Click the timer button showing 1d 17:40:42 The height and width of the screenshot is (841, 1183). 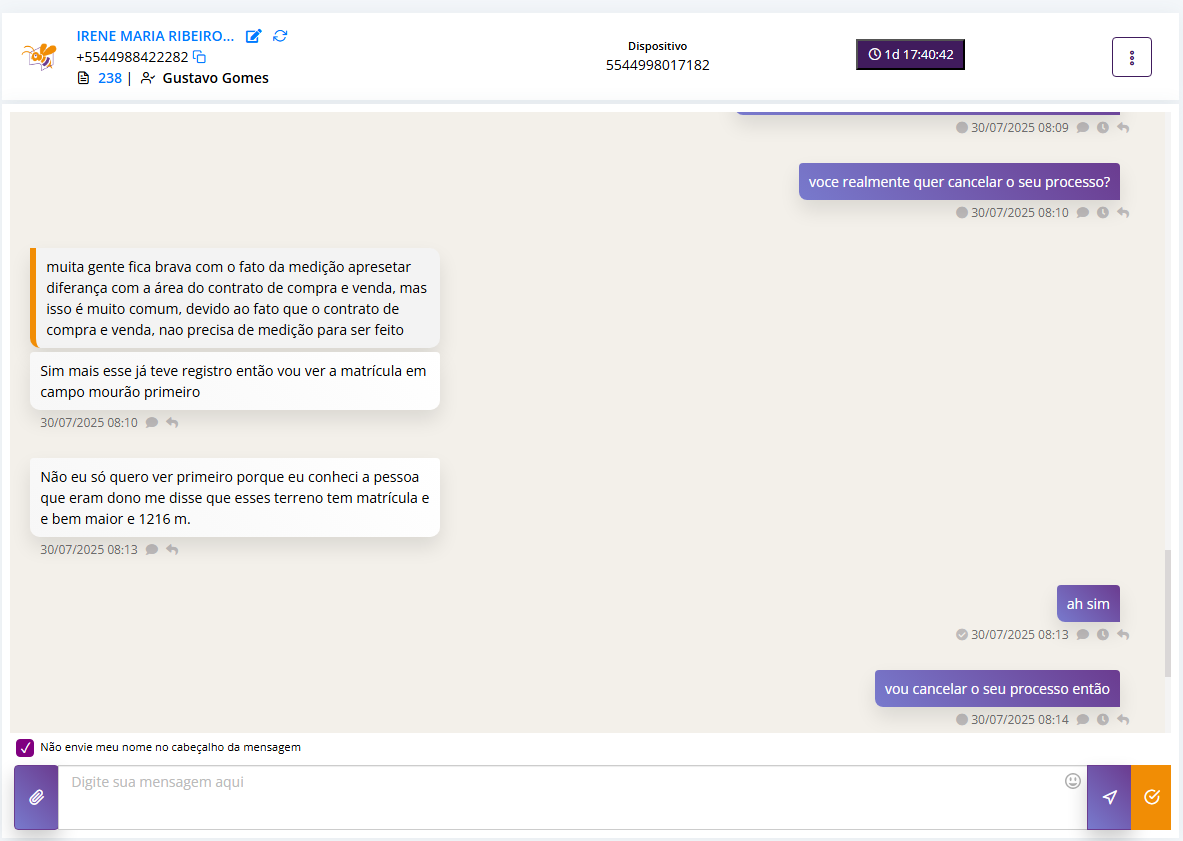pyautogui.click(x=910, y=54)
